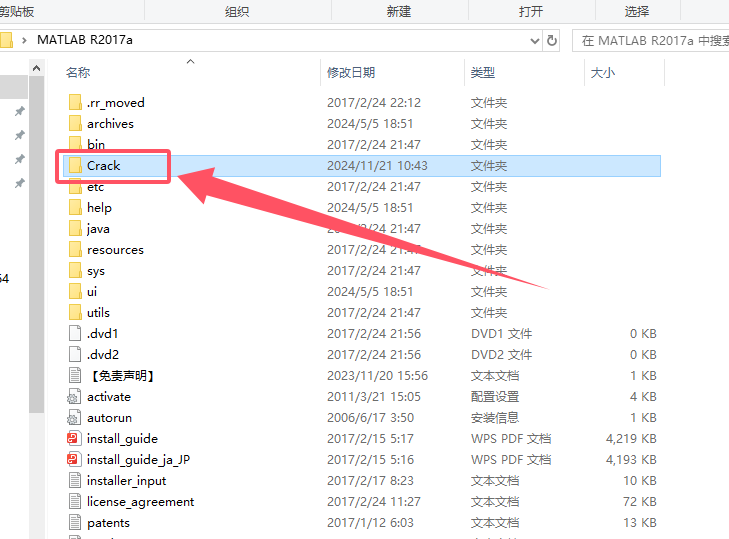Select the resources folder icon
The height and width of the screenshot is (539, 729).
coord(75,249)
